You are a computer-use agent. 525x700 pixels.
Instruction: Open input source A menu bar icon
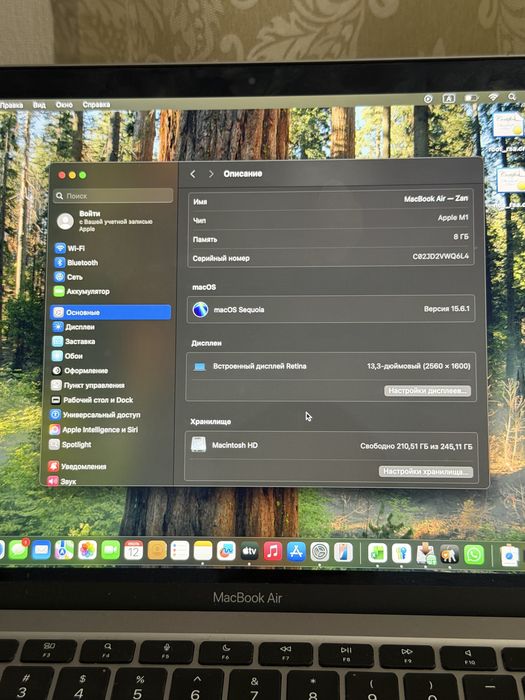click(449, 98)
